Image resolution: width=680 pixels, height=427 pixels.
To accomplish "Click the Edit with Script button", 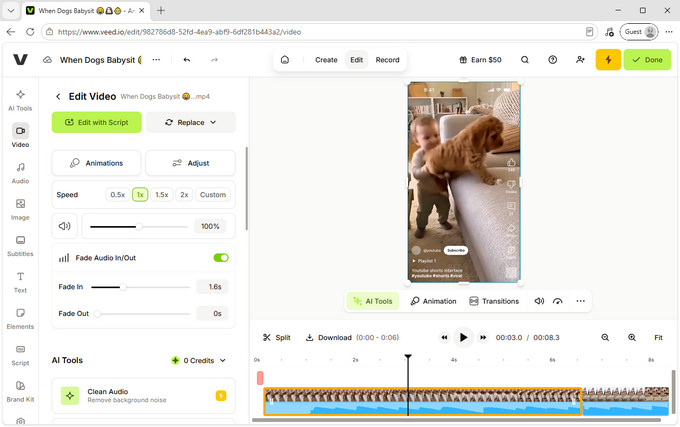I will pos(97,122).
